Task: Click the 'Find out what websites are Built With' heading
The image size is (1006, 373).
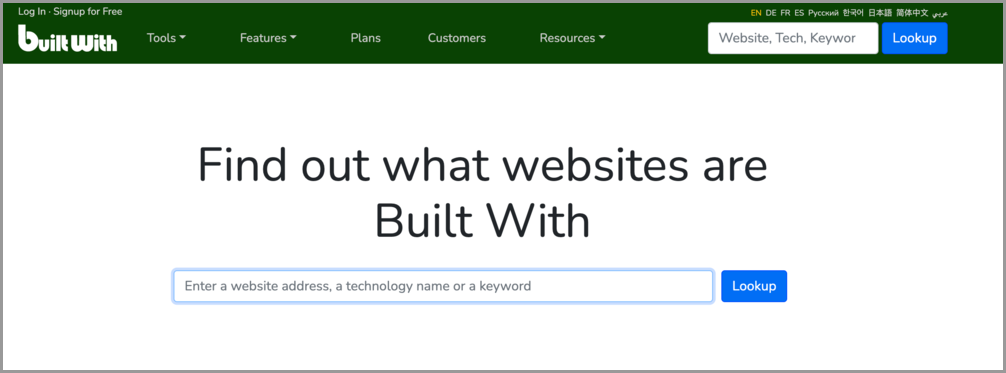Action: 482,193
